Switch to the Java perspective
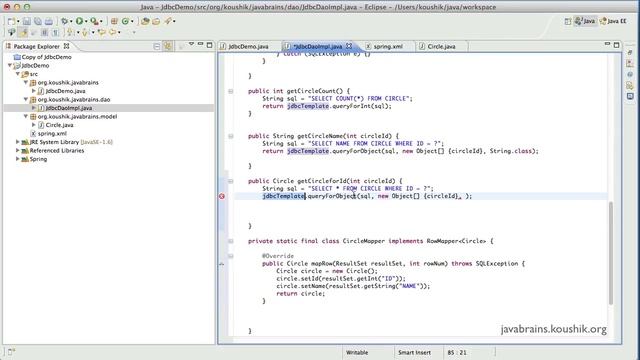This screenshot has height=360, width=640. [x=585, y=21]
